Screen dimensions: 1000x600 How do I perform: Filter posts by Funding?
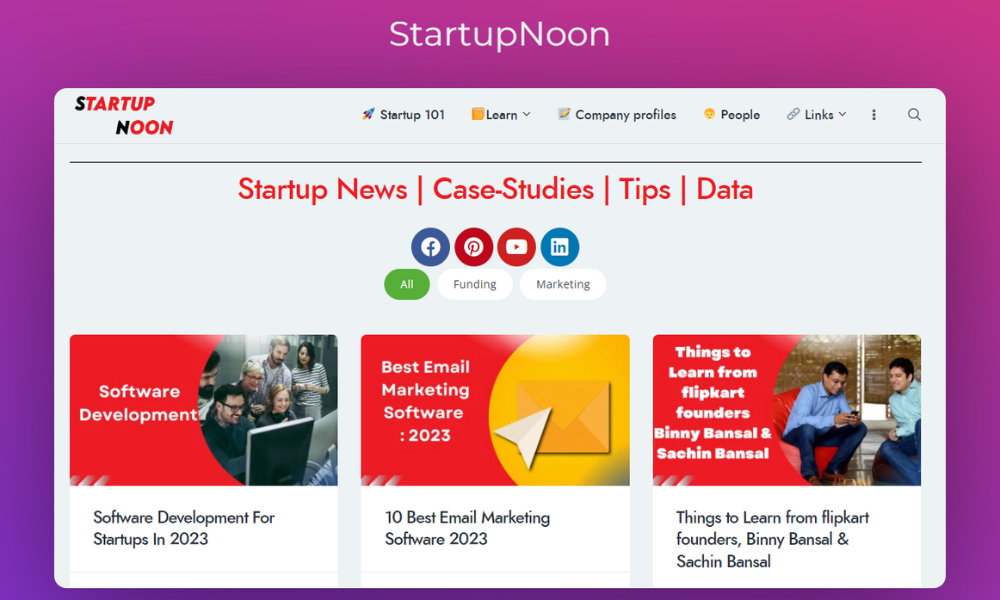coord(475,284)
